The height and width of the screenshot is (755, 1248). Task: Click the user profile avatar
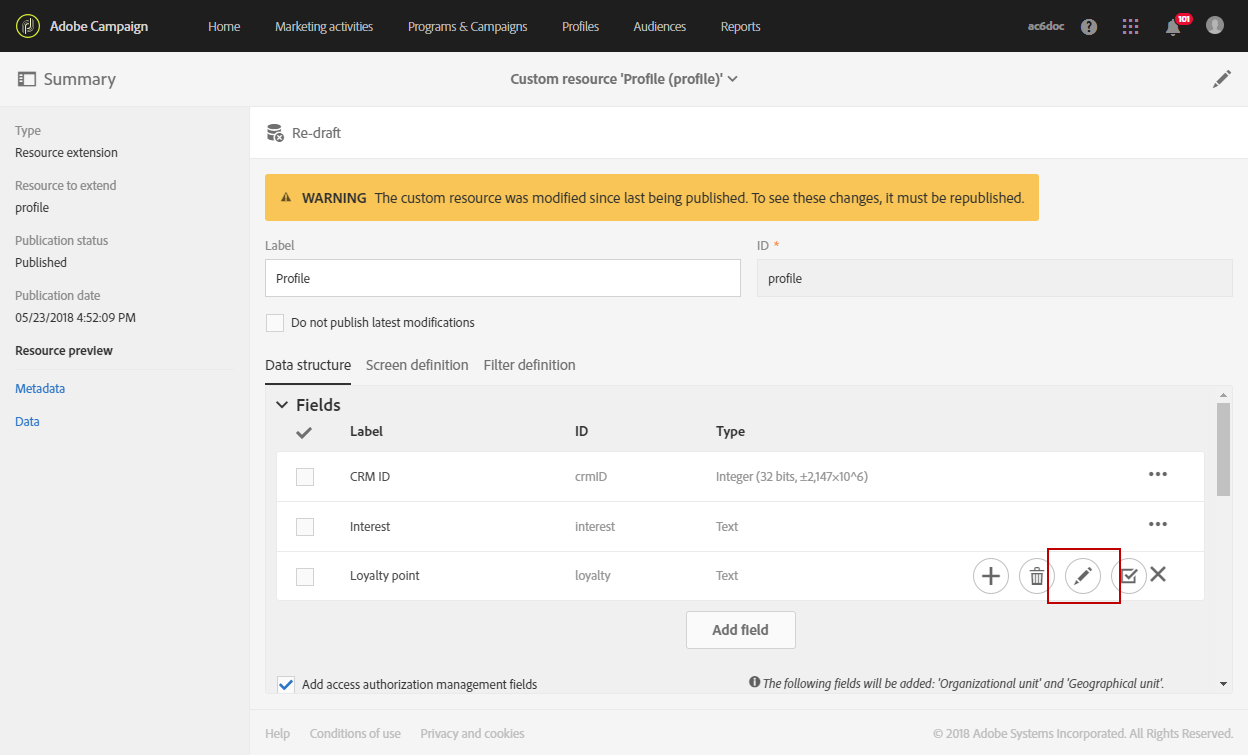tap(1215, 26)
